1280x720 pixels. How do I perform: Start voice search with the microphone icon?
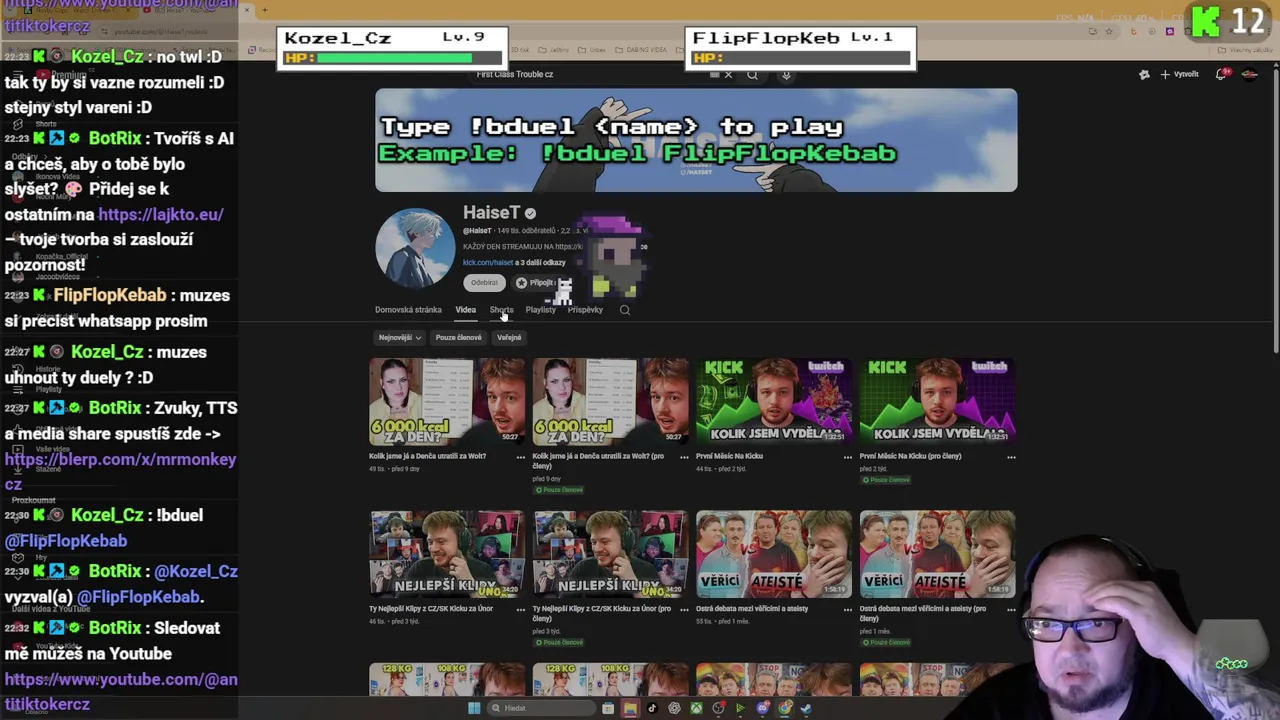786,74
